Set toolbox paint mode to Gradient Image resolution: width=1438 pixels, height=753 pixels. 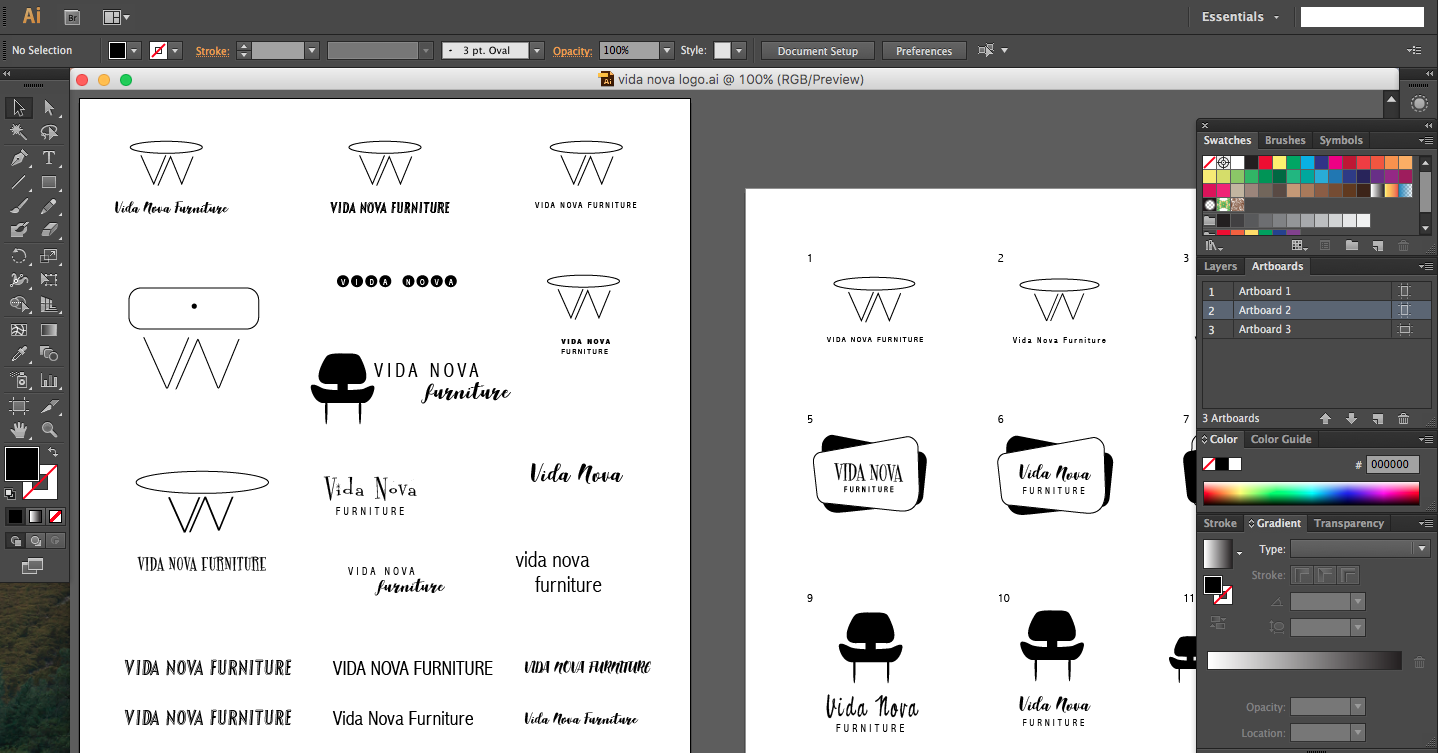click(35, 517)
